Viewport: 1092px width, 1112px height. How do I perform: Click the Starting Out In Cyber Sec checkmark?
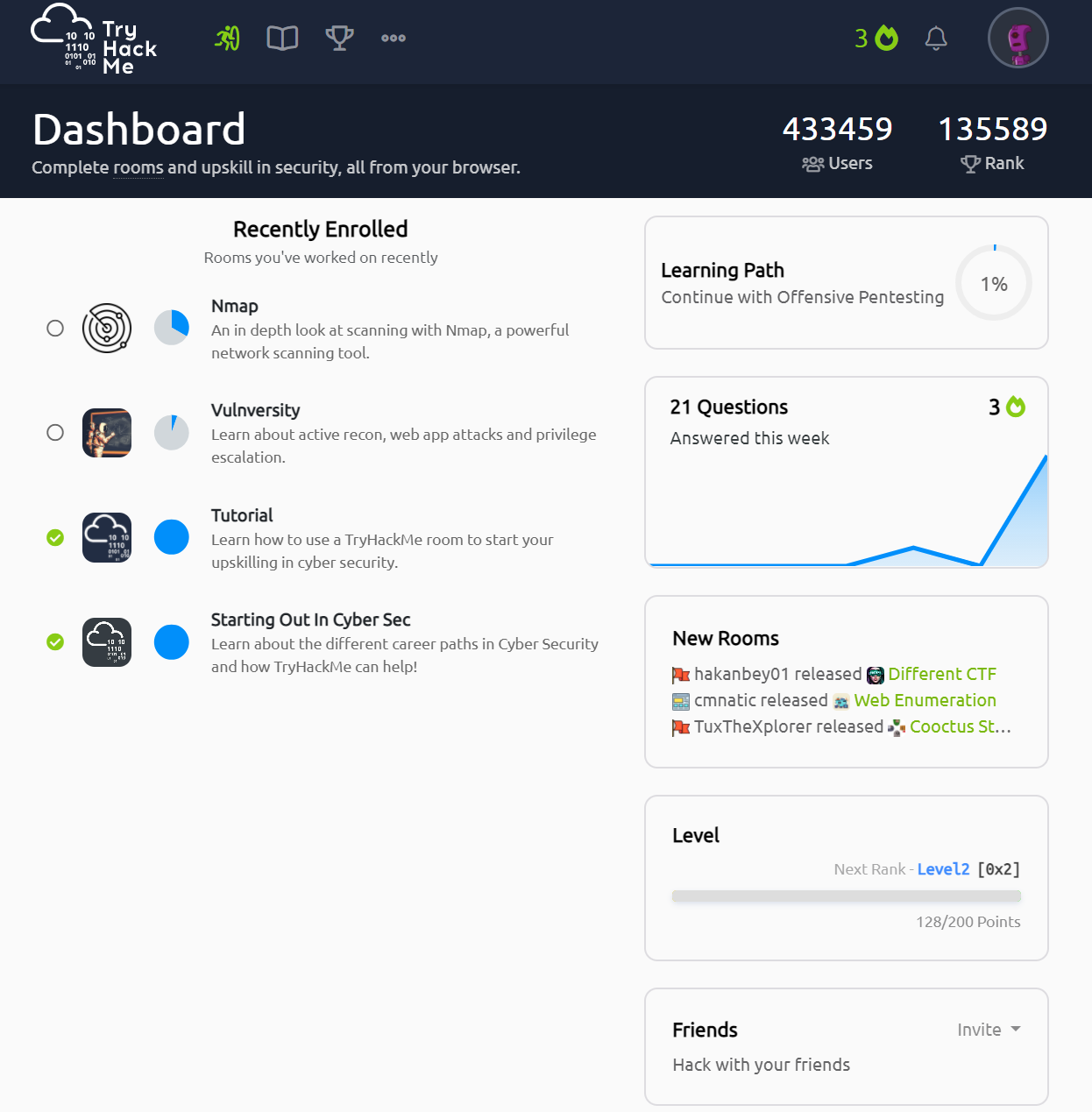click(x=55, y=642)
